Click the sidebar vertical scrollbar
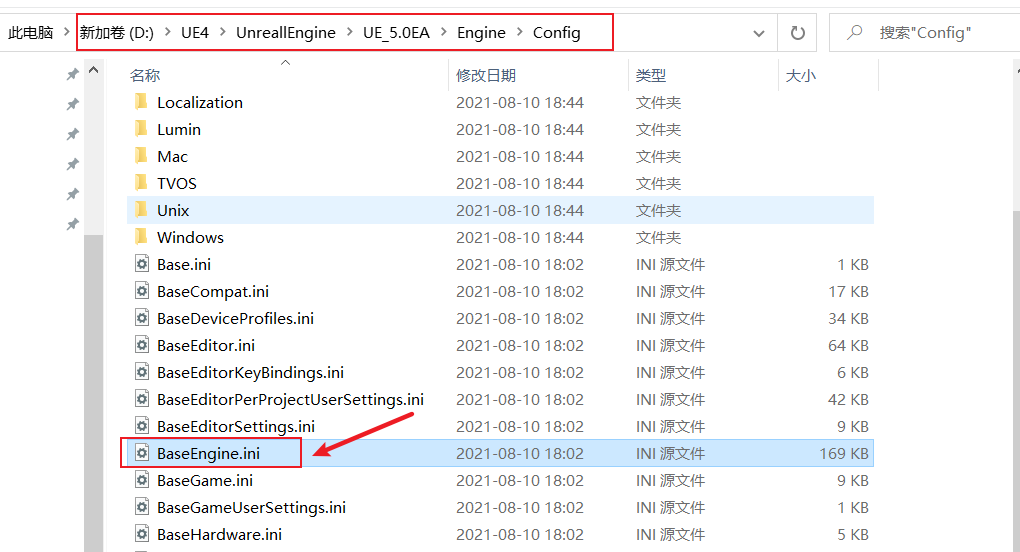1020x552 pixels. (x=94, y=393)
